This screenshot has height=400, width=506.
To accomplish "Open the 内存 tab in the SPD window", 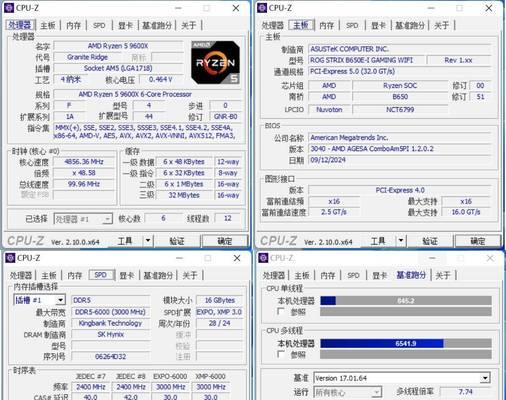I will [75, 275].
